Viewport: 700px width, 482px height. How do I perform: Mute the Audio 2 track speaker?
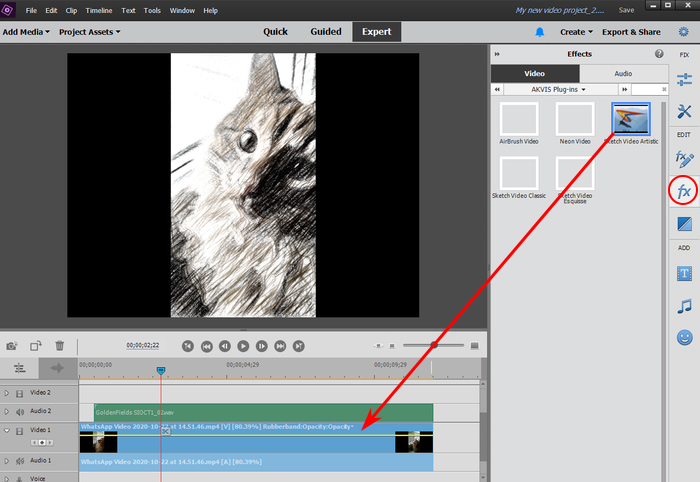(20, 411)
